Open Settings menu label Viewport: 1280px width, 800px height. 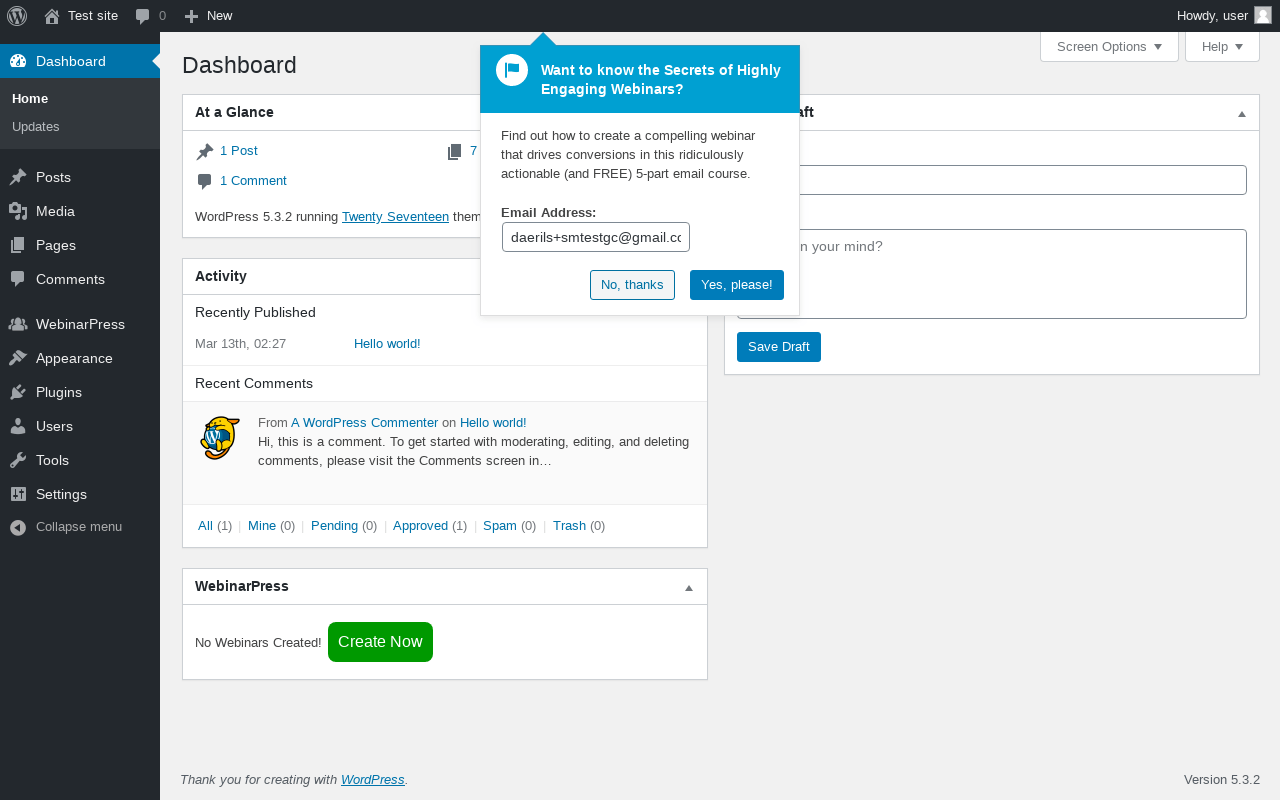point(61,494)
